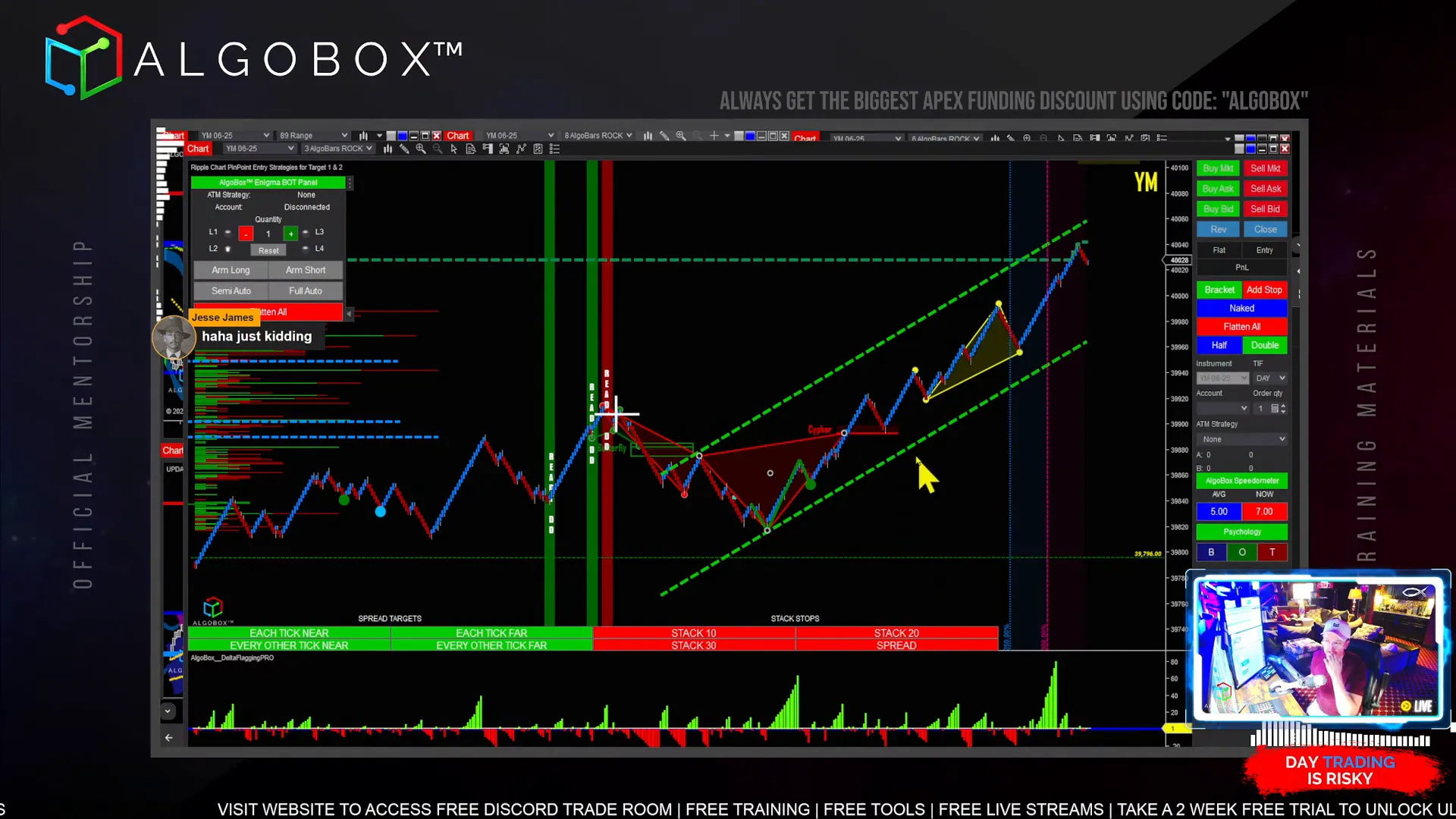Open the ATM Strategy None dropdown
1456x819 pixels.
pyautogui.click(x=1242, y=439)
